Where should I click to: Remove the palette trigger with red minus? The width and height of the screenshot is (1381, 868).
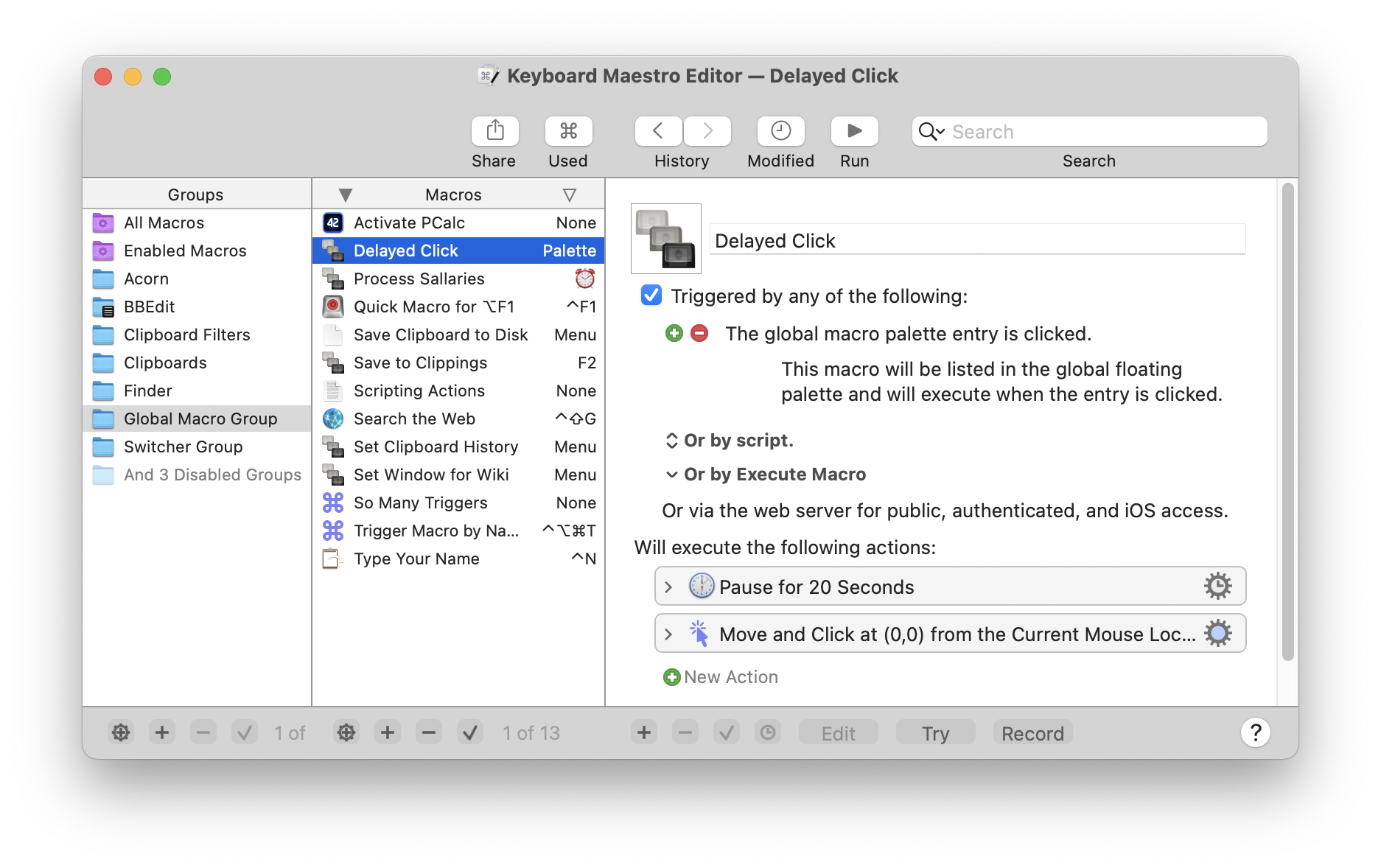coord(698,333)
